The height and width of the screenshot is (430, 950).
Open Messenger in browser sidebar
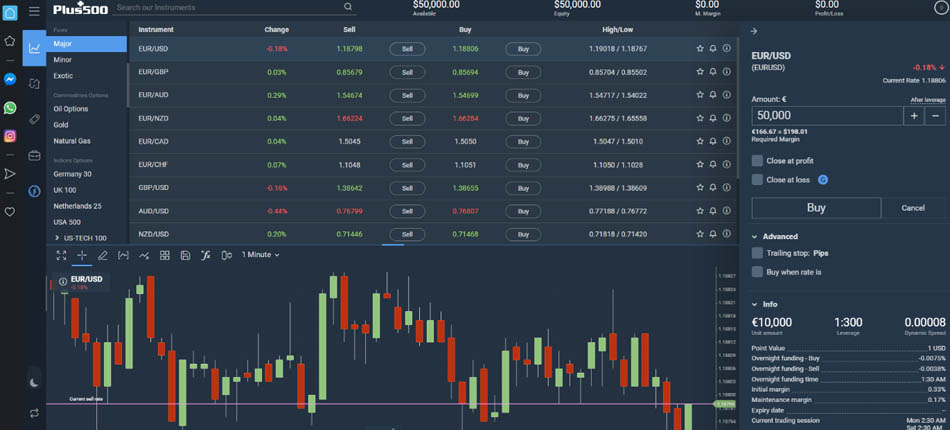point(10,79)
